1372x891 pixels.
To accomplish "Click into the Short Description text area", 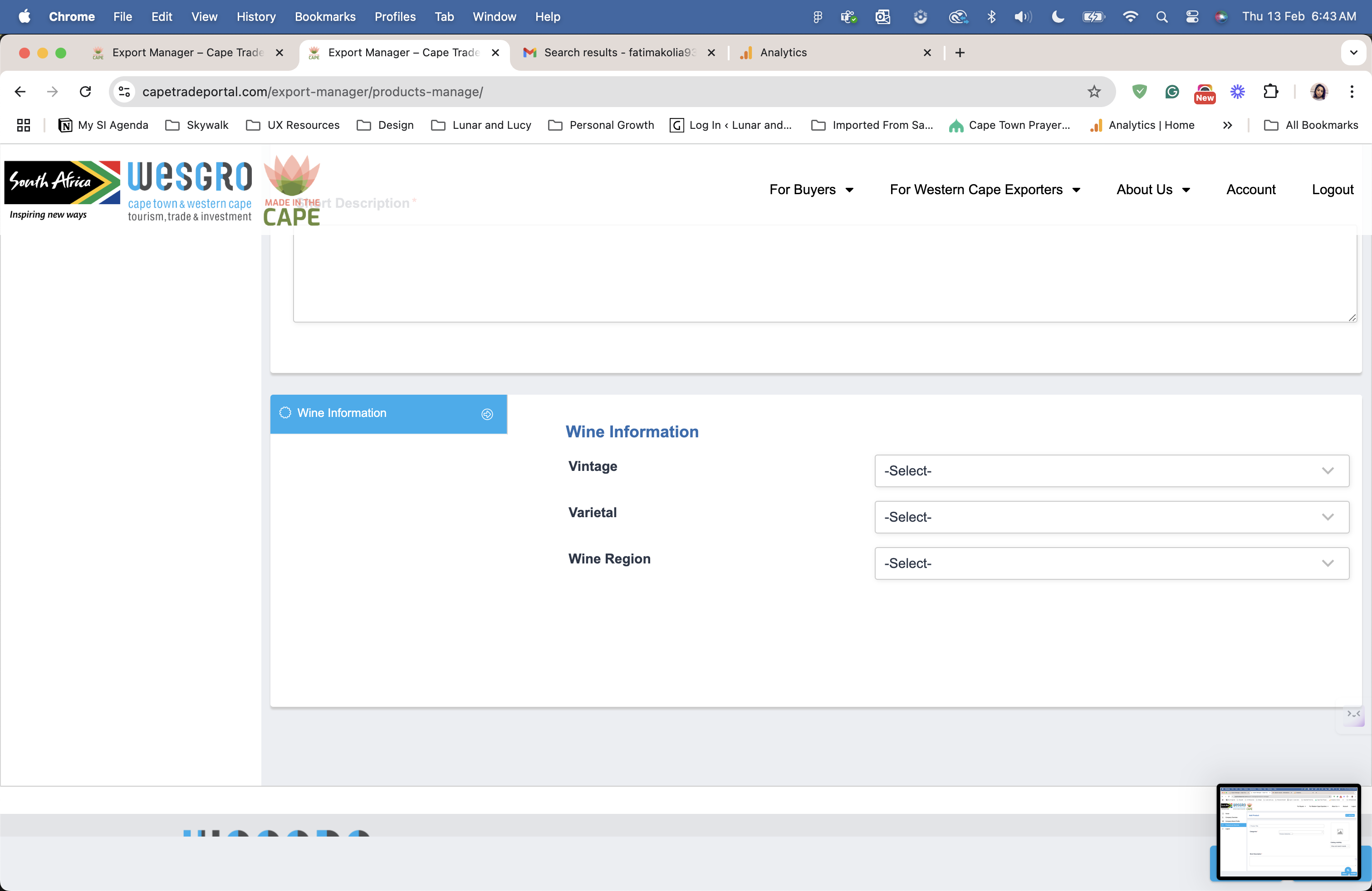I will point(824,274).
